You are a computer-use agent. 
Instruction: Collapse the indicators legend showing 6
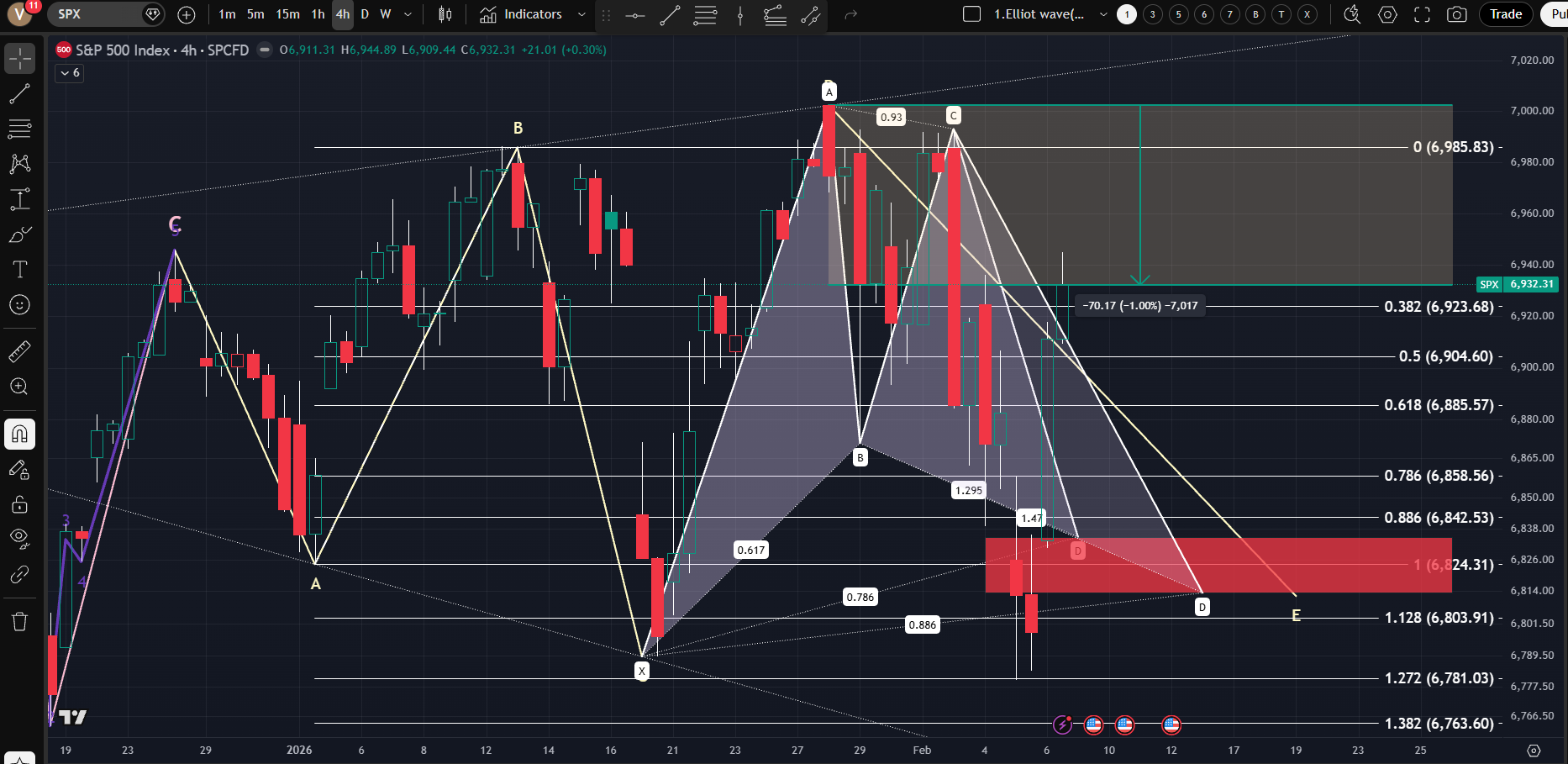(70, 73)
